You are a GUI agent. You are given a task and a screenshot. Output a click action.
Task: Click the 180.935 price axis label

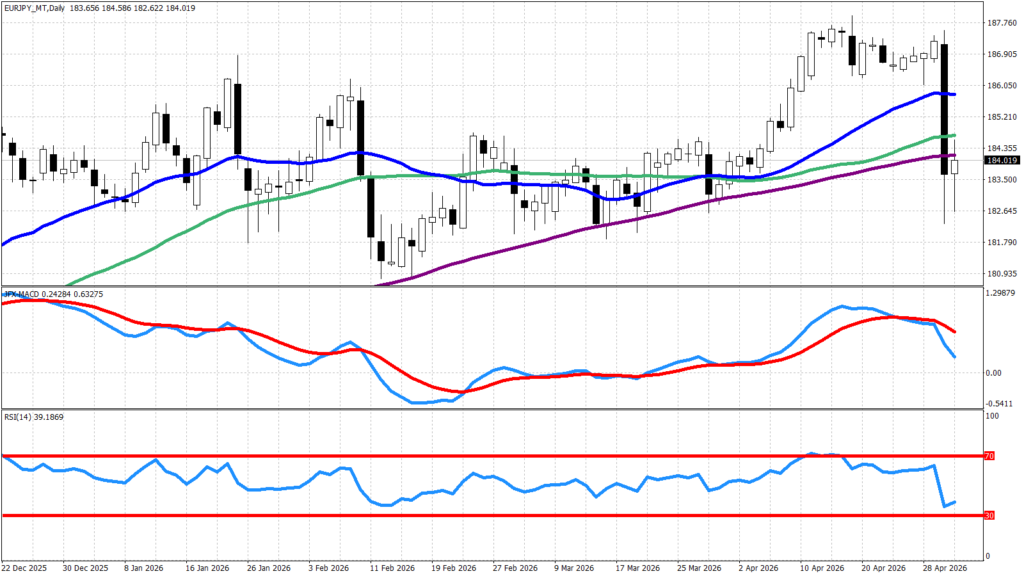1002,274
